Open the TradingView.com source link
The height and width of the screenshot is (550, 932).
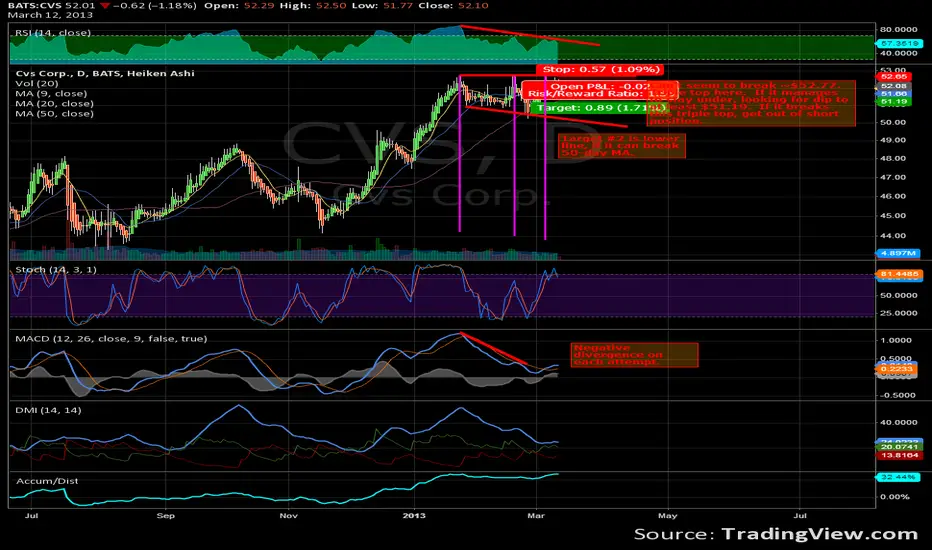pyautogui.click(x=820, y=534)
